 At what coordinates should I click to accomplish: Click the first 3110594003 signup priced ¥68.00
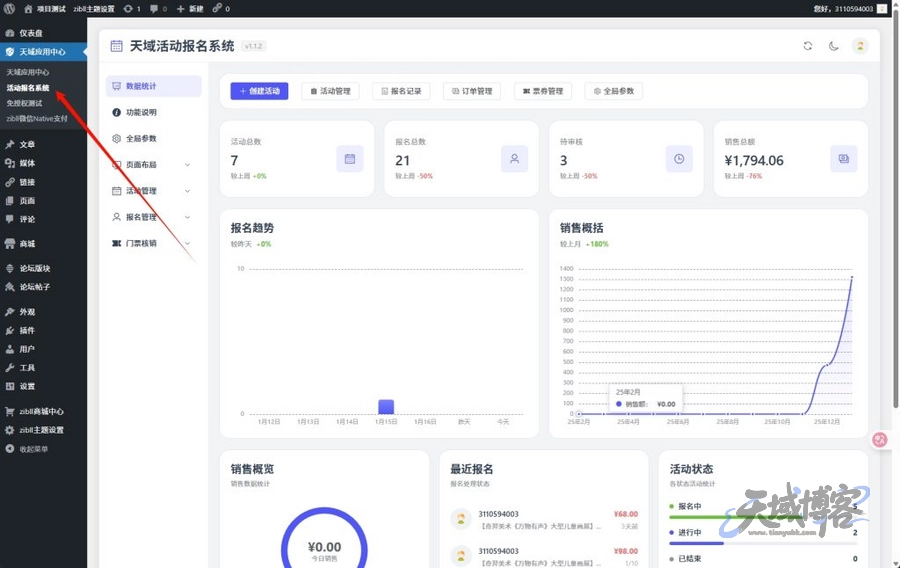(545, 520)
